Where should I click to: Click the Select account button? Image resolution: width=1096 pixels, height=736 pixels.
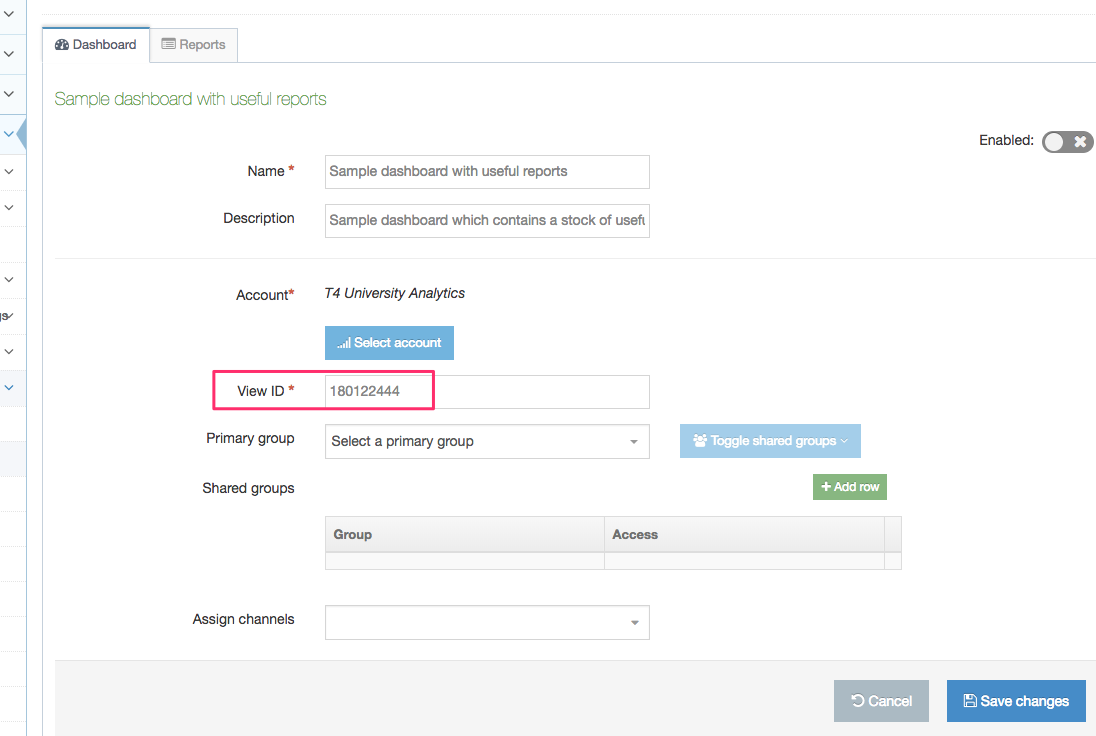[x=389, y=342]
